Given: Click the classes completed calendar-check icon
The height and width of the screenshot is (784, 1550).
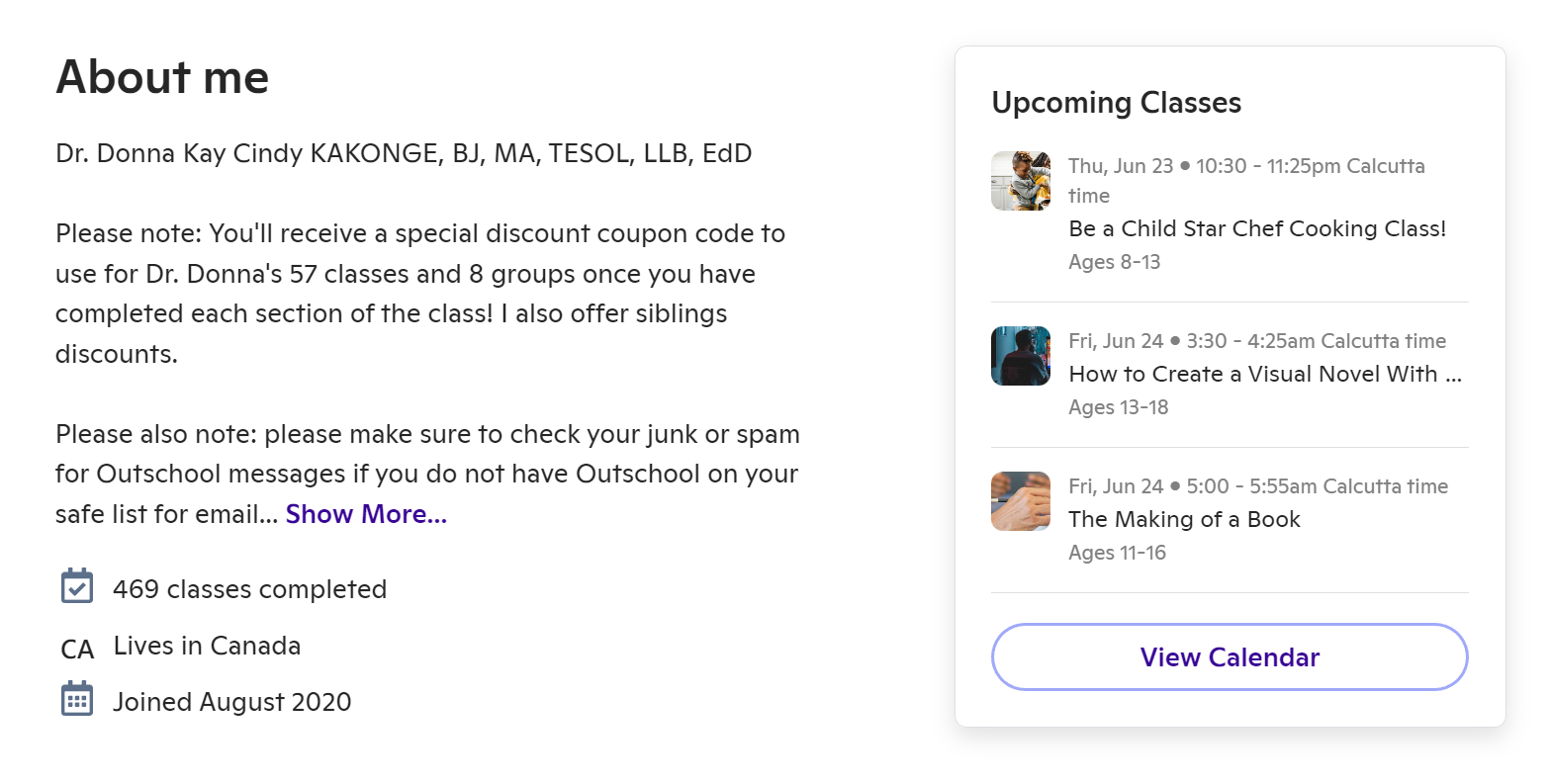Looking at the screenshot, I should [76, 586].
